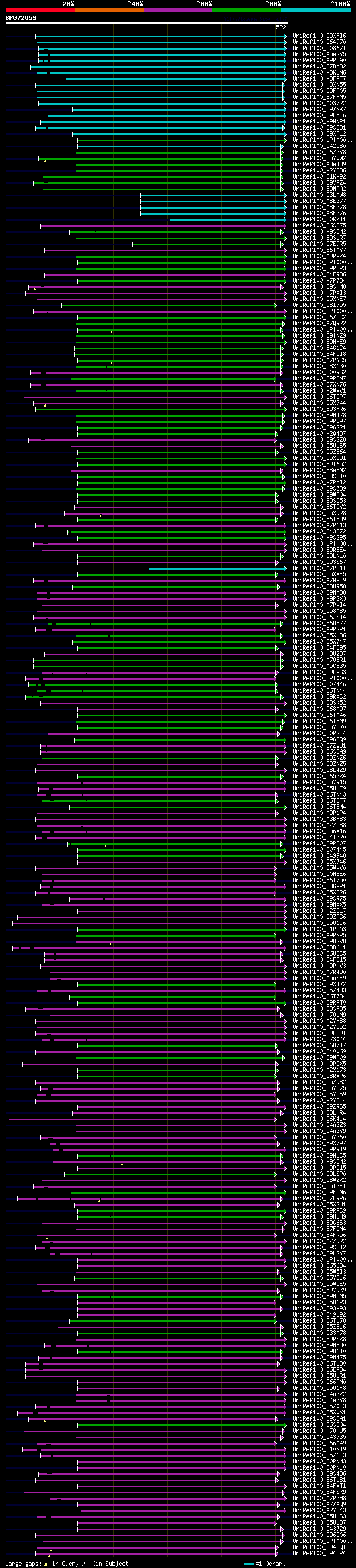The image size is (356, 1568).
Task: Click the label UniRef100_Q9FXL6
Action: point(319,116)
